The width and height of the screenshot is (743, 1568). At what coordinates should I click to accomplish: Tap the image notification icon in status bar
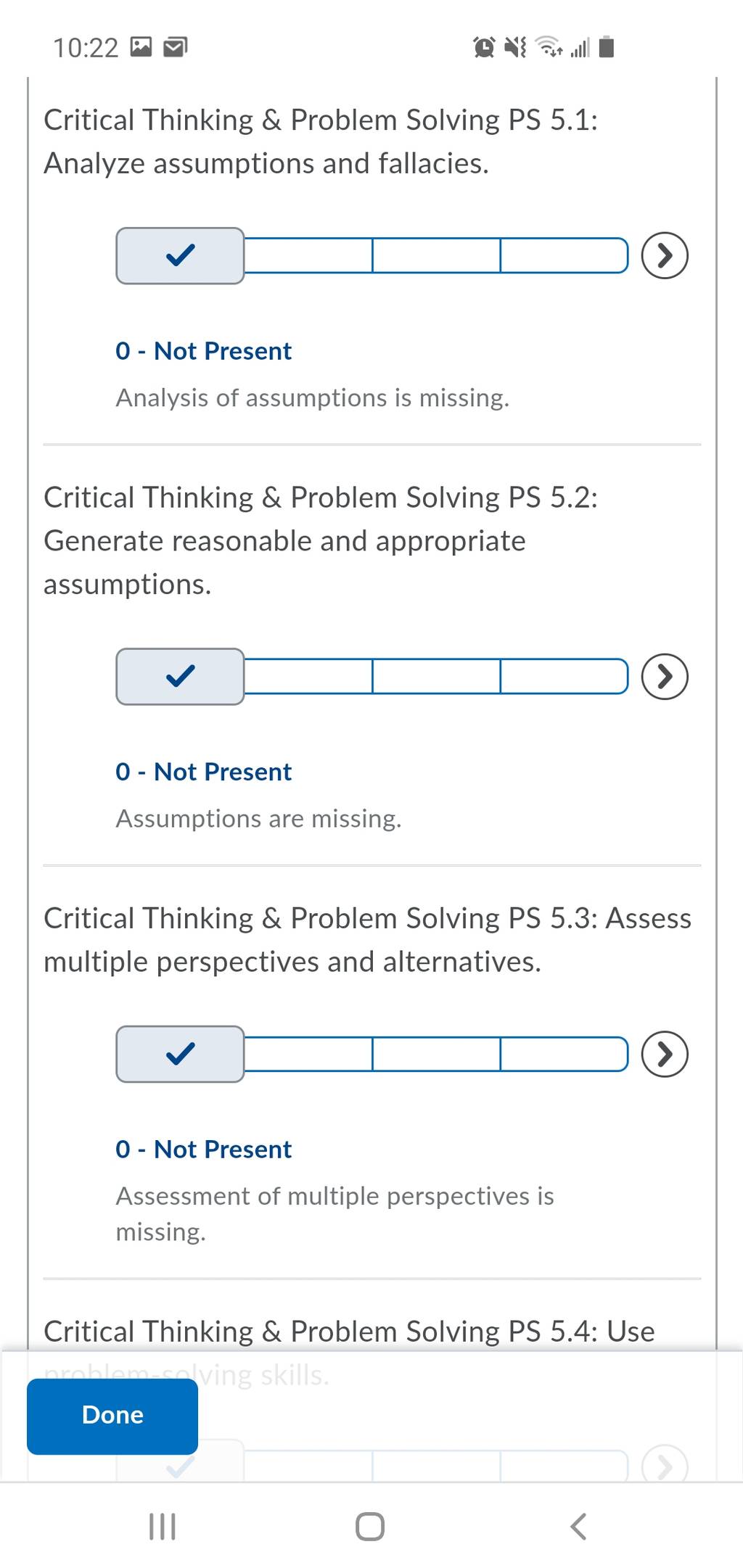tap(141, 48)
